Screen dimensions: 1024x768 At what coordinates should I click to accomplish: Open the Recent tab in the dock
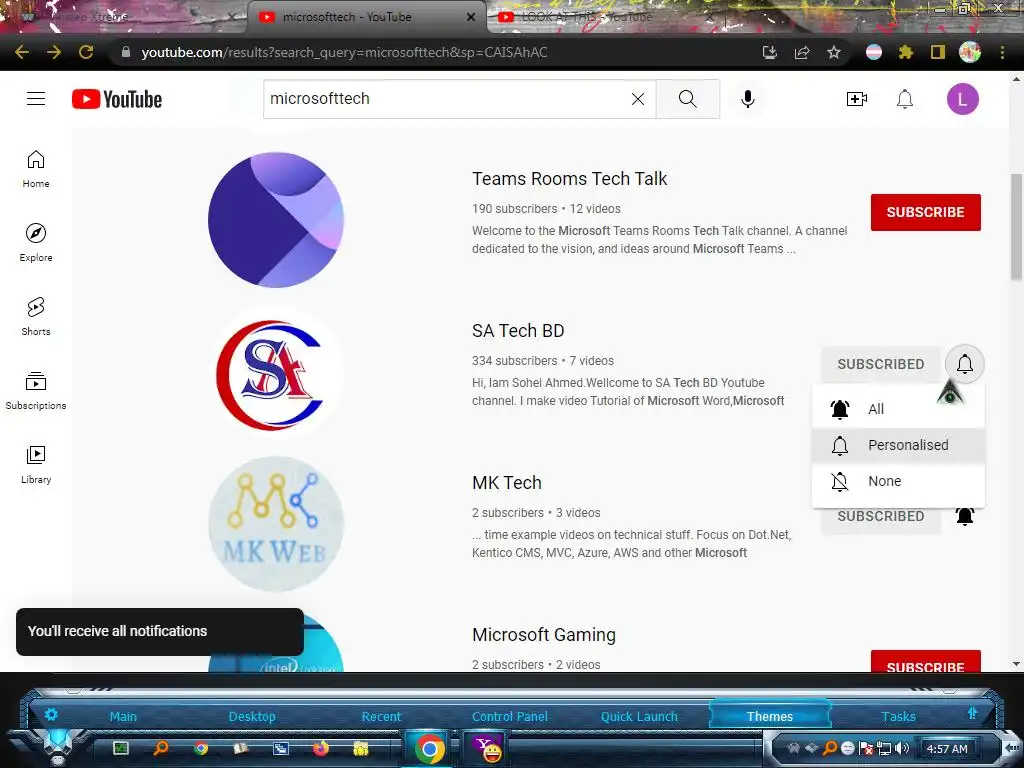coord(381,716)
